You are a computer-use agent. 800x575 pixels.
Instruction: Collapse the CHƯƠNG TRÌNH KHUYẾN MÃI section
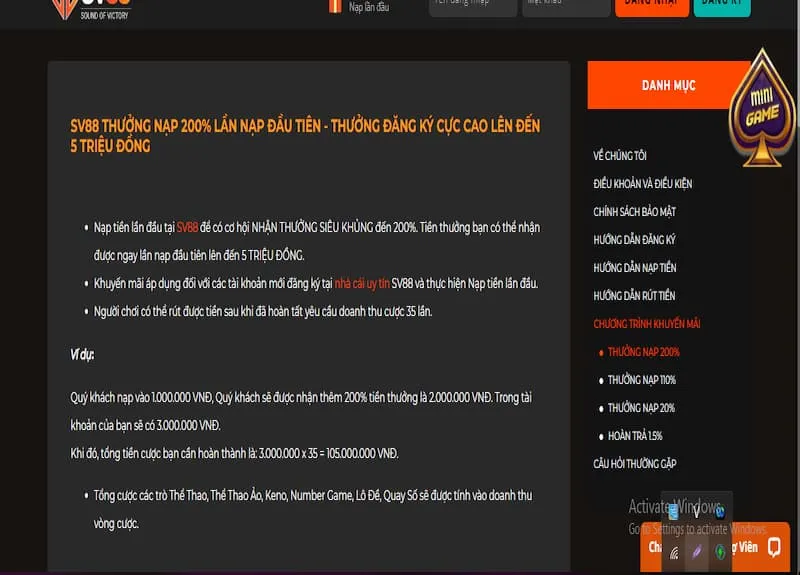click(646, 324)
